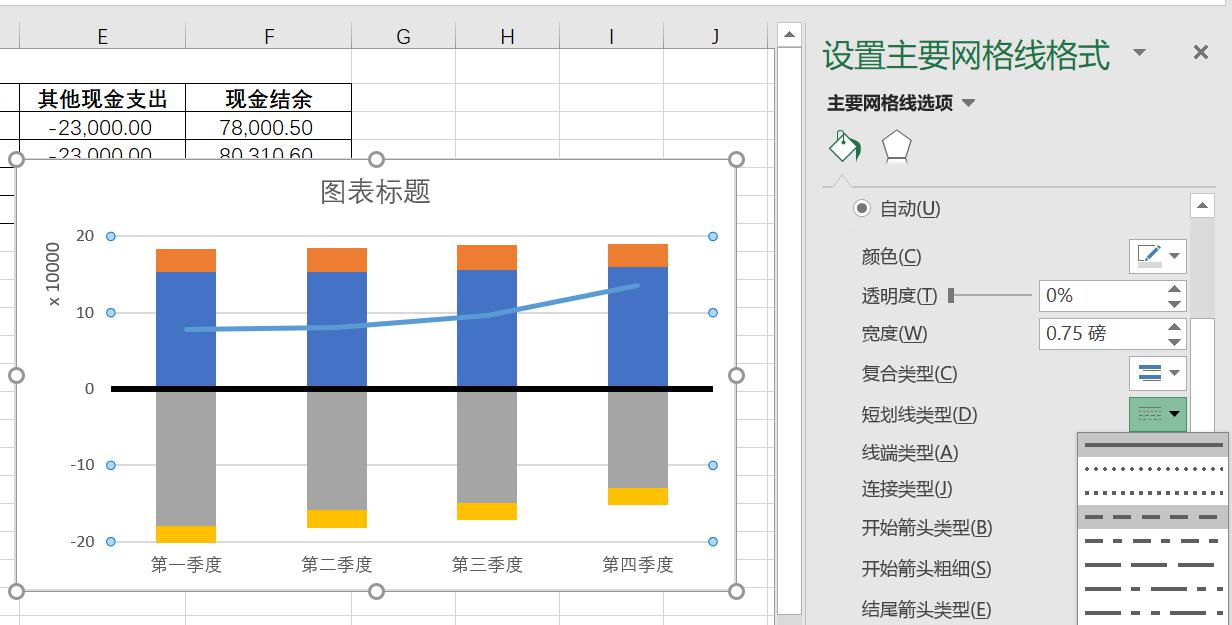Select the chart title 图表标题

(x=375, y=192)
